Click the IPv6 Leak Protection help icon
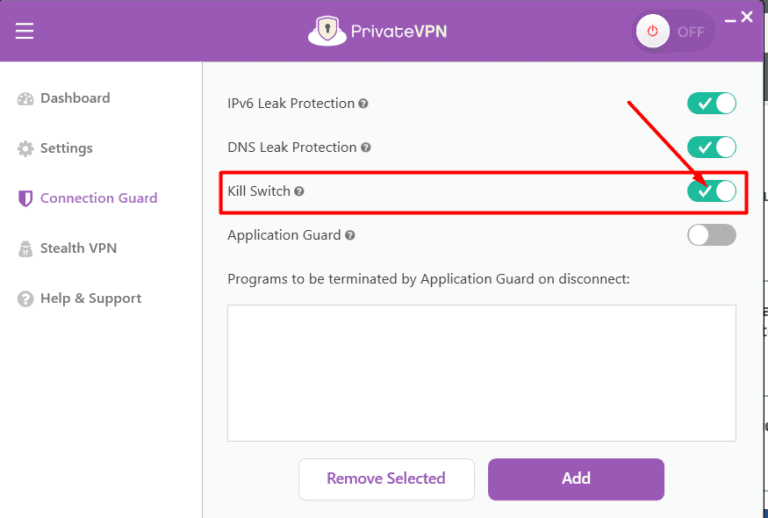The width and height of the screenshot is (768, 518). (x=364, y=104)
